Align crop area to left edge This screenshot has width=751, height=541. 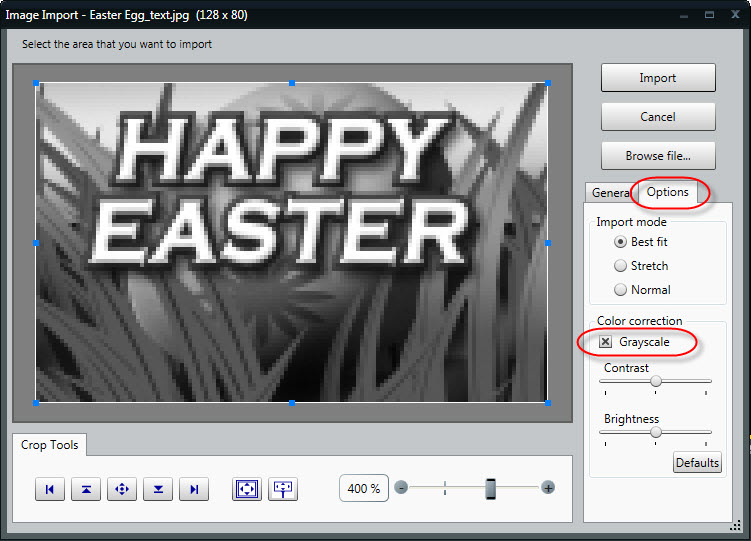click(50, 489)
